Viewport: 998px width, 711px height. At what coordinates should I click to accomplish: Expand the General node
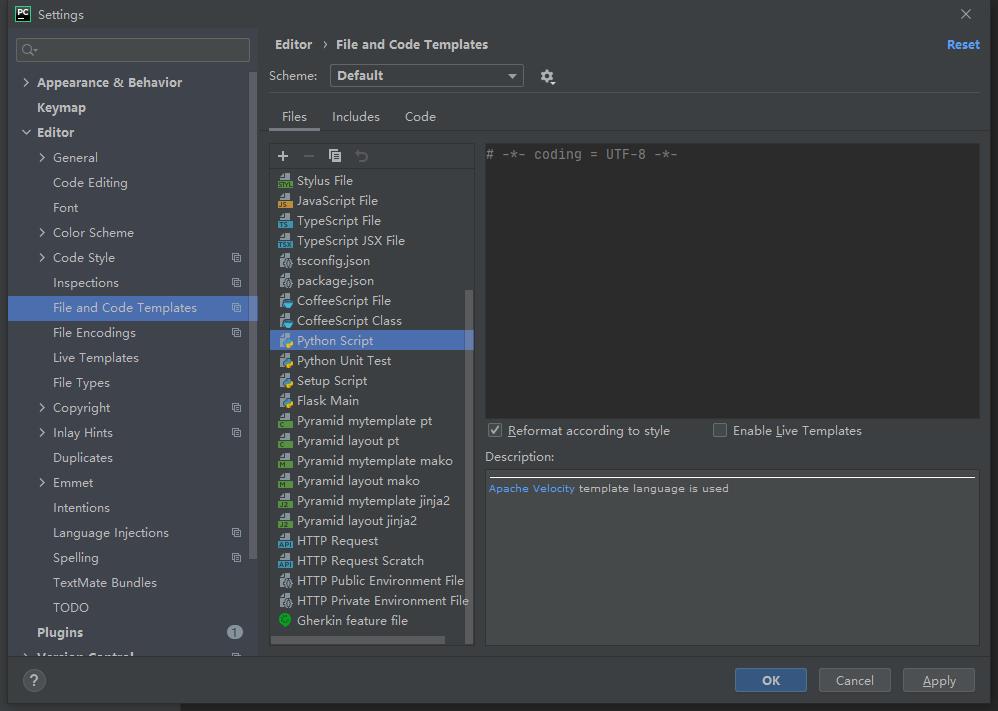42,158
